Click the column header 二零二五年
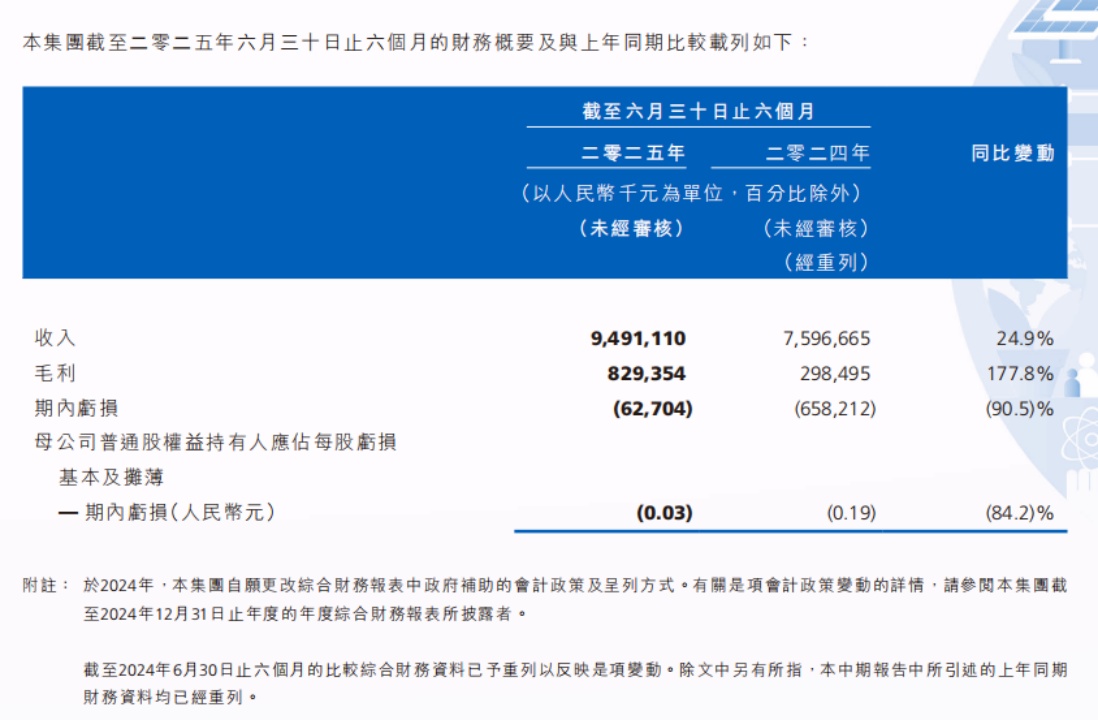Viewport: 1098px width, 720px height. [633, 153]
